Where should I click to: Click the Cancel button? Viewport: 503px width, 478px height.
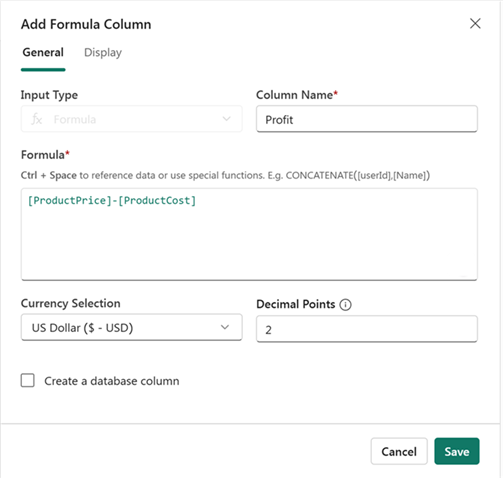pyautogui.click(x=399, y=451)
